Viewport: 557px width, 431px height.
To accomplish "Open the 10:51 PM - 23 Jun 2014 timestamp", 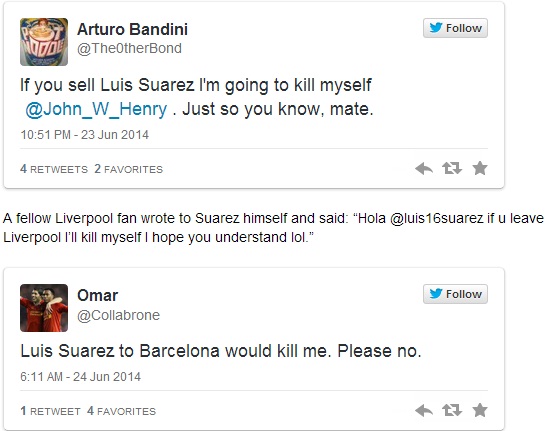I will [x=85, y=135].
